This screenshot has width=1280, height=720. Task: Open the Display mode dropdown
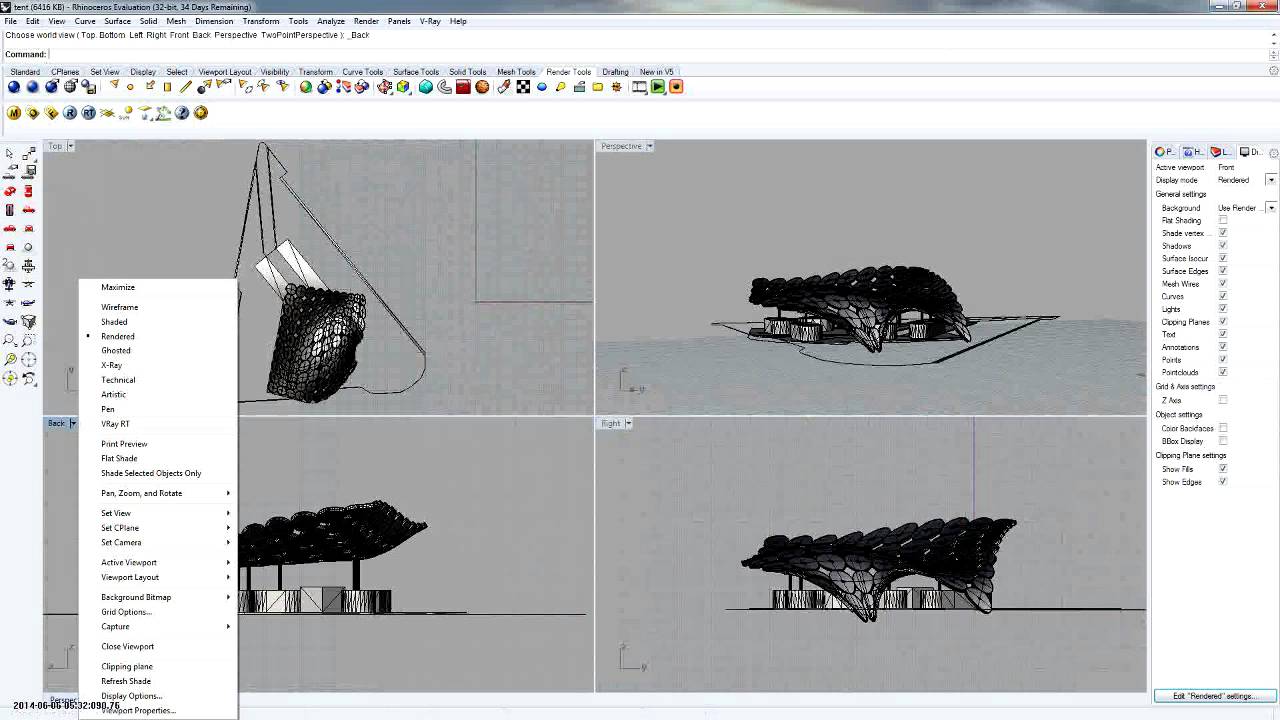pos(1271,180)
